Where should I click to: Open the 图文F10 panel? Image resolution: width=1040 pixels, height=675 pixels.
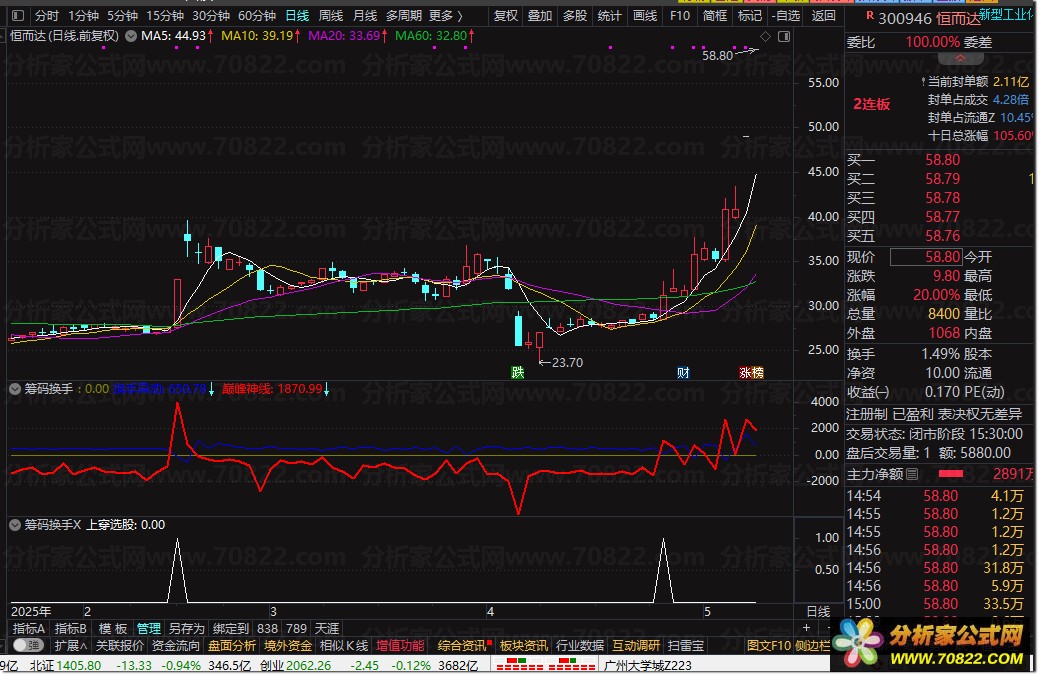[x=769, y=646]
